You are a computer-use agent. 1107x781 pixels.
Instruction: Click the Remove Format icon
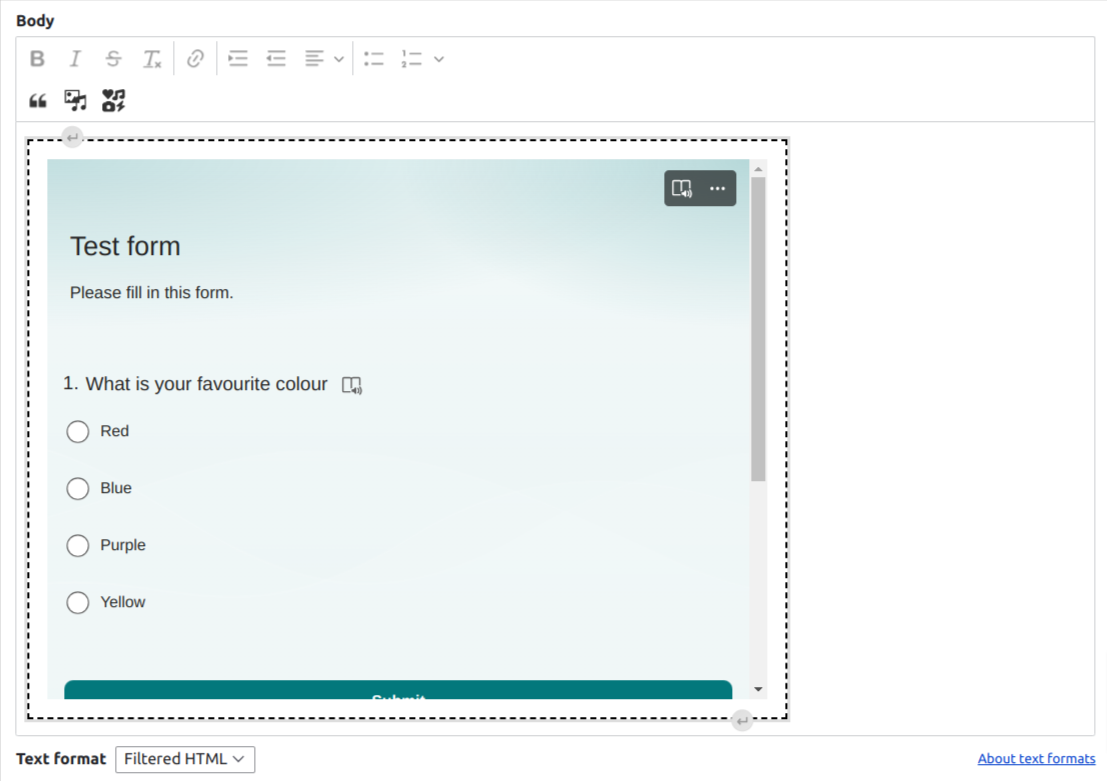pyautogui.click(x=152, y=58)
